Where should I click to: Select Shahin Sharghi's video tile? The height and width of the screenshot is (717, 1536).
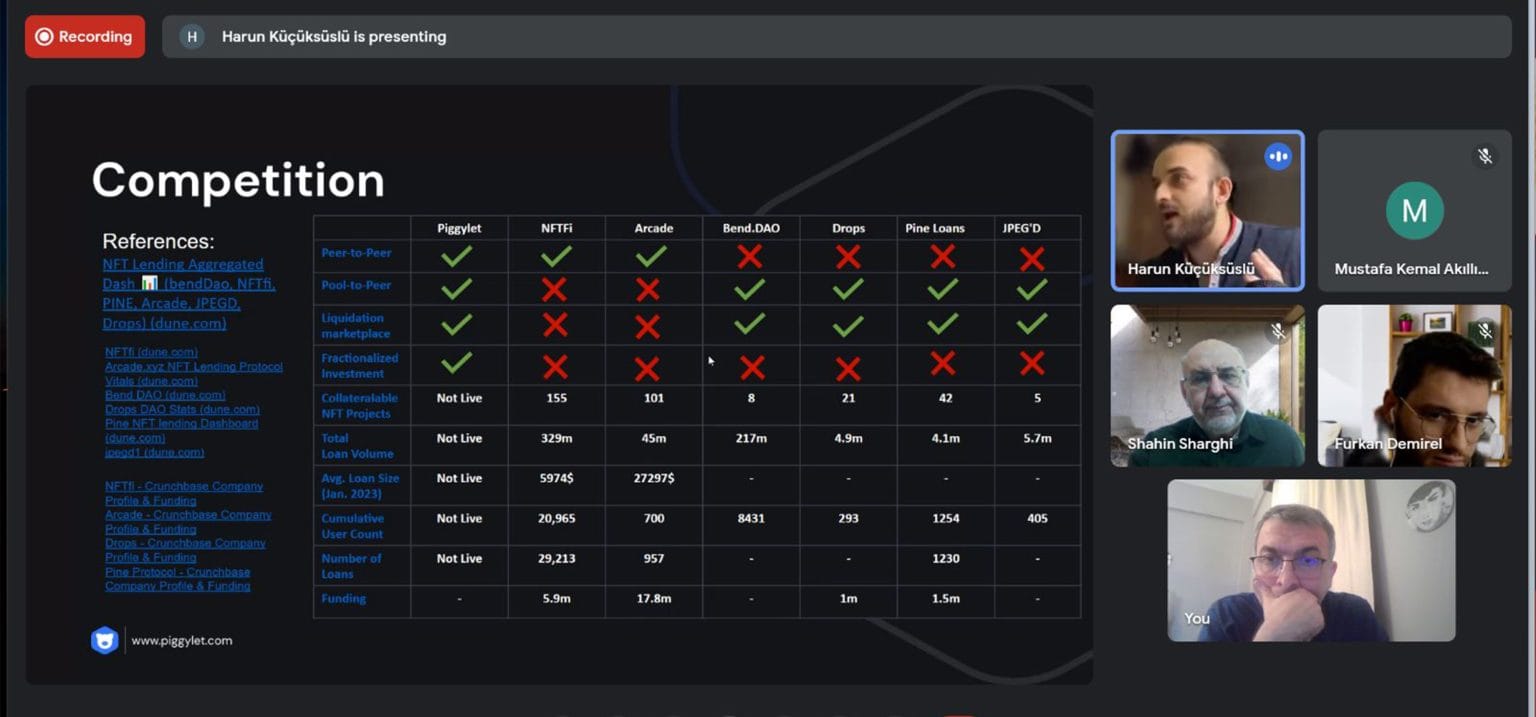1207,385
